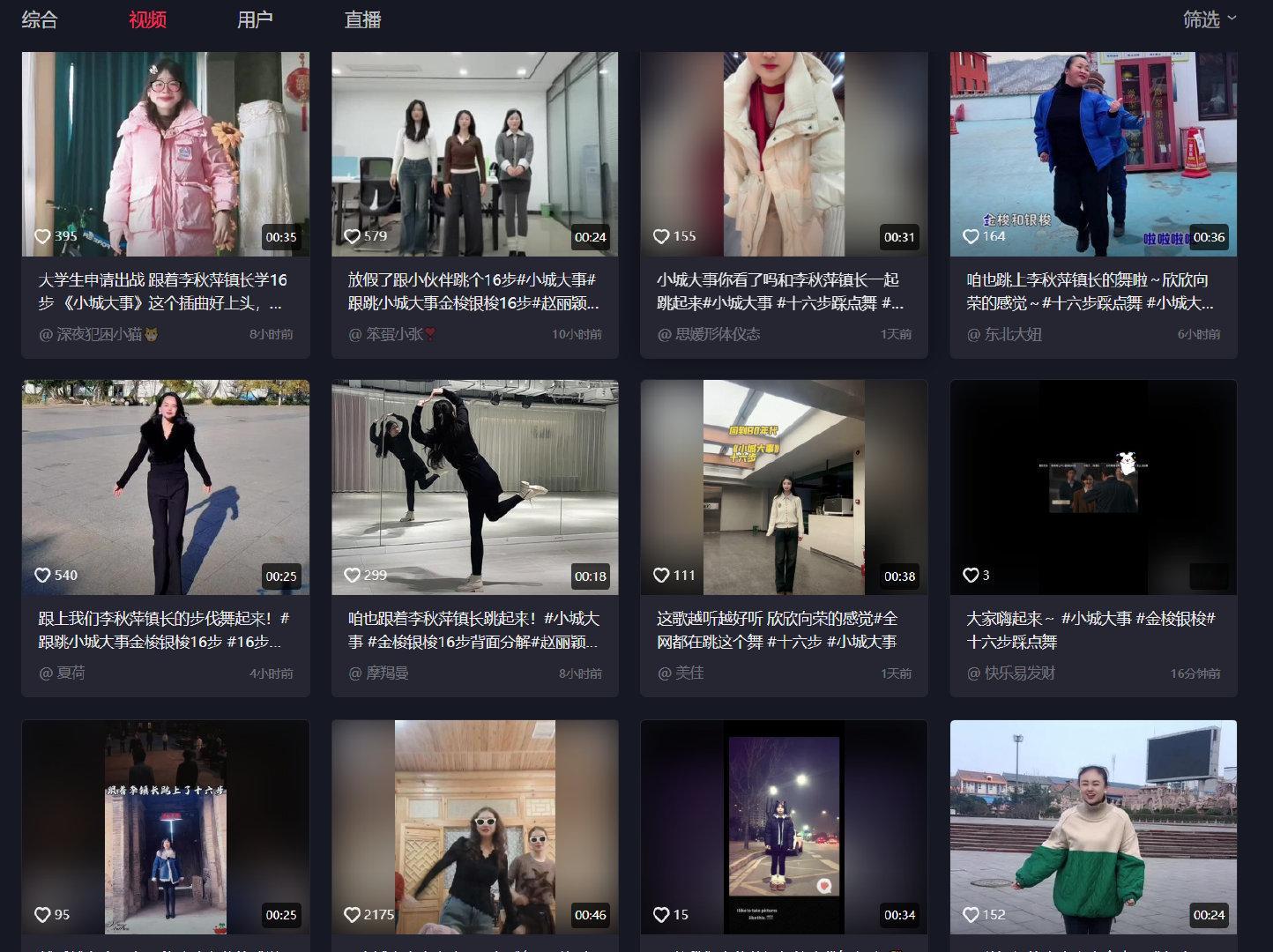The image size is (1273, 952).
Task: Open the 用户 tab
Action: click(255, 19)
